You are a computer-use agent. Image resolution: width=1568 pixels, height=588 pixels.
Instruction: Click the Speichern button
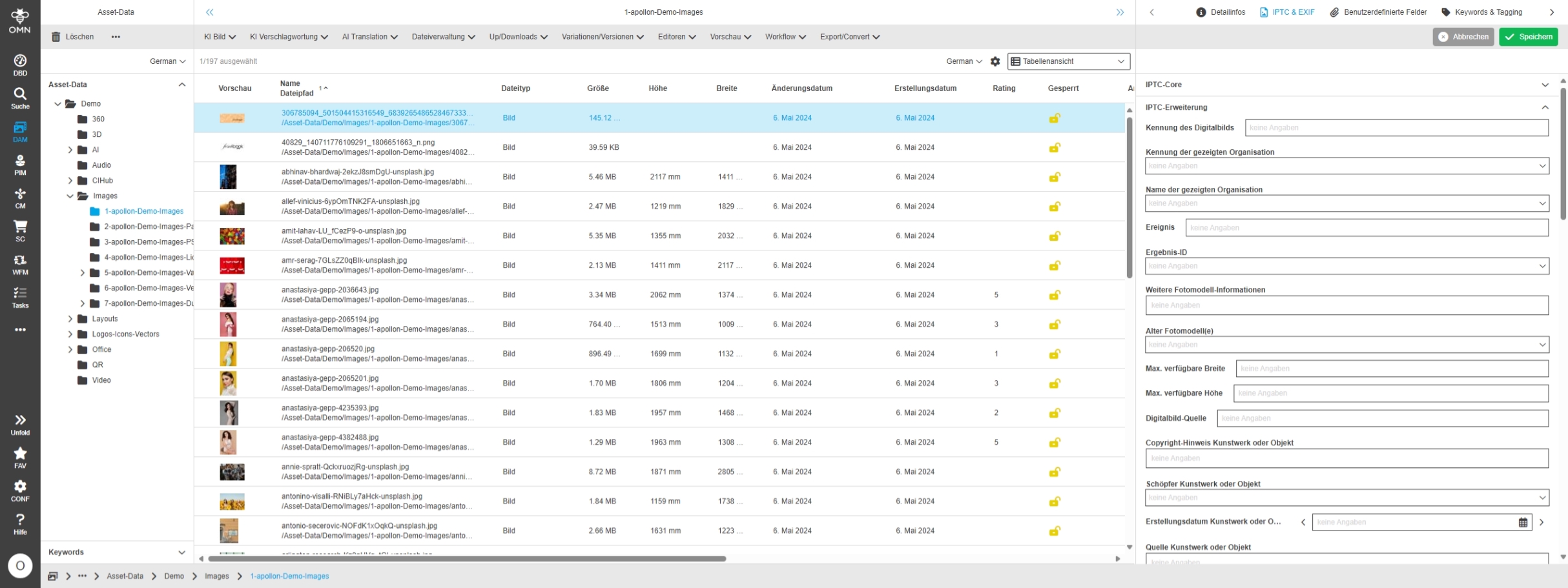pos(1528,37)
